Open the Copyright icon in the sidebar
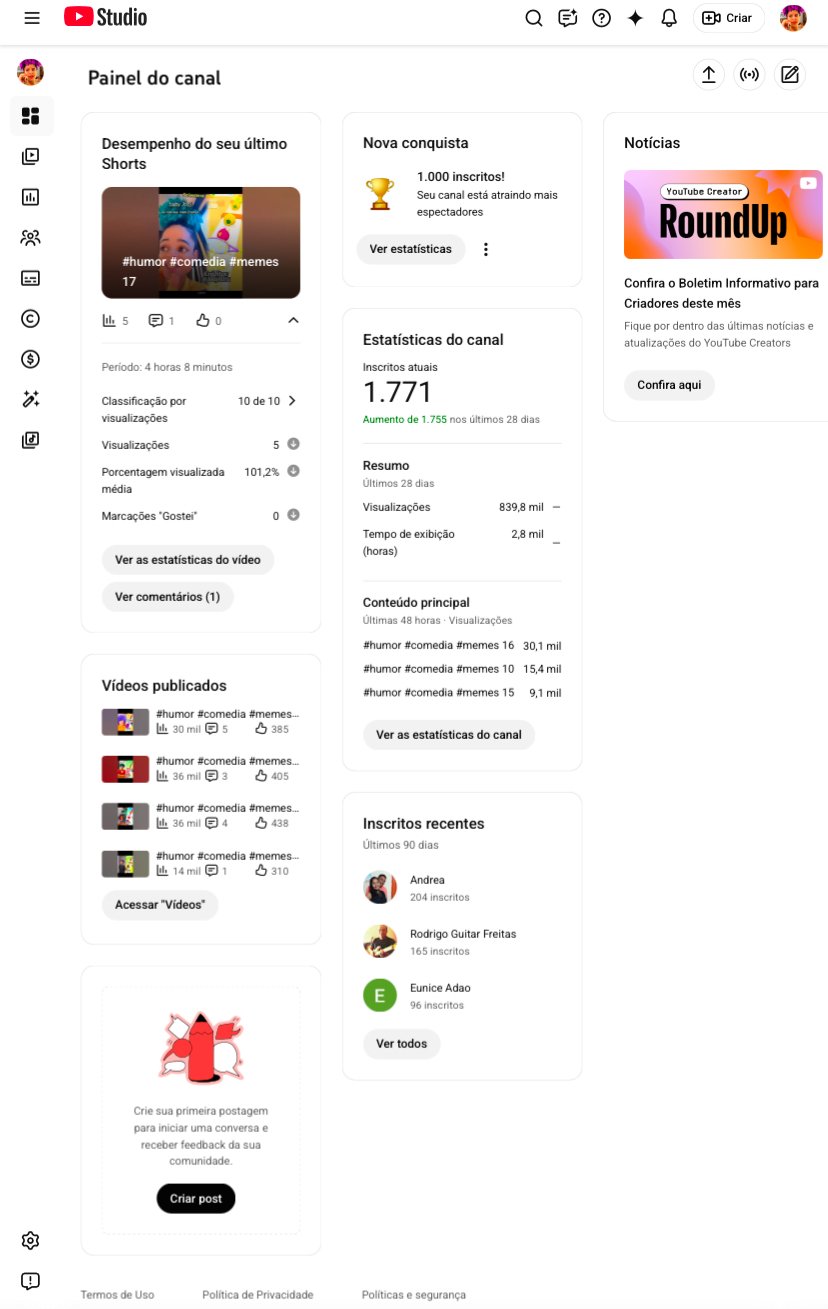828x1309 pixels. click(30, 318)
